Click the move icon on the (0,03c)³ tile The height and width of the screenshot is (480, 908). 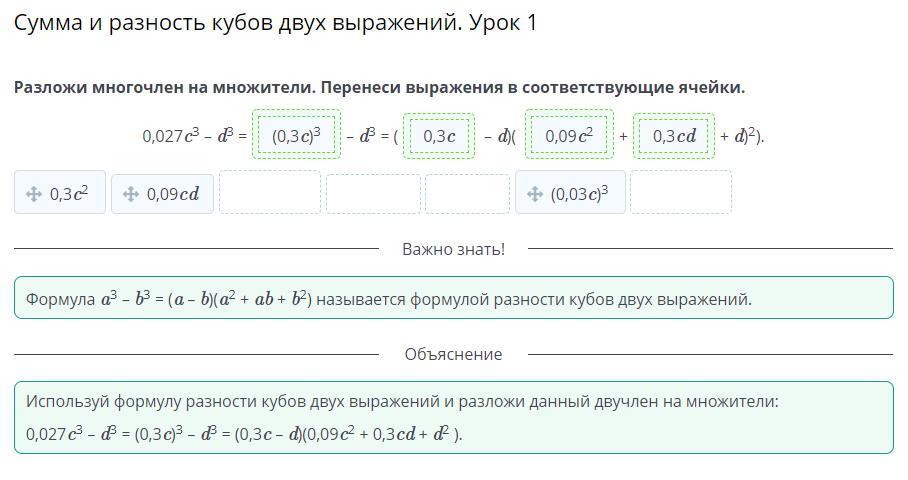[534, 194]
